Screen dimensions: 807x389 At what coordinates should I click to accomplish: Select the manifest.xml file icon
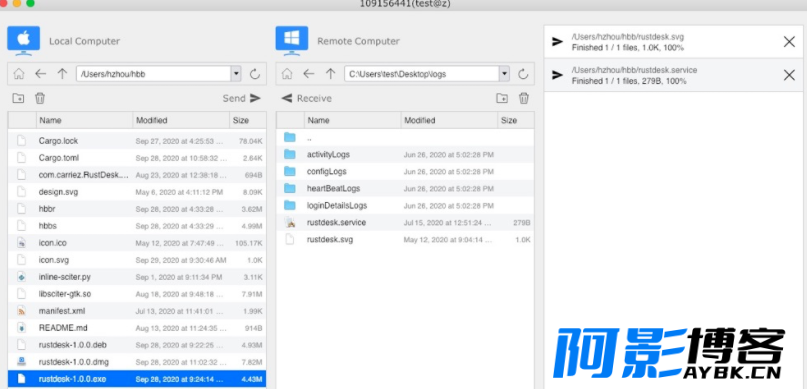[22, 311]
